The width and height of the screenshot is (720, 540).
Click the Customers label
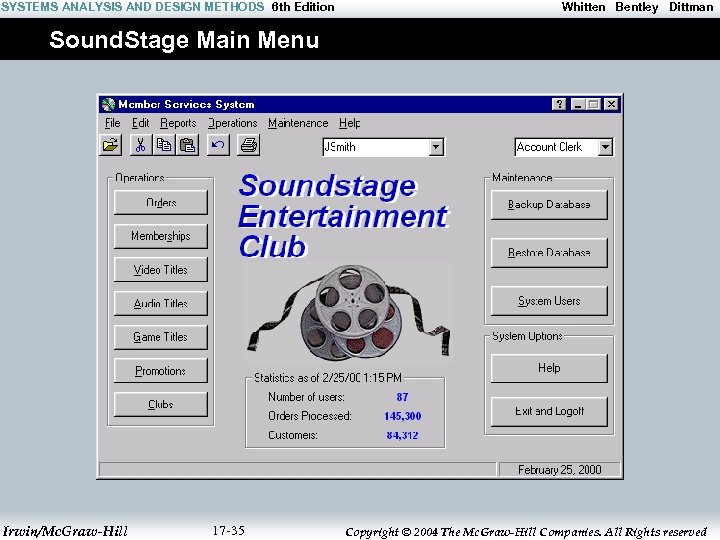pyautogui.click(x=293, y=435)
